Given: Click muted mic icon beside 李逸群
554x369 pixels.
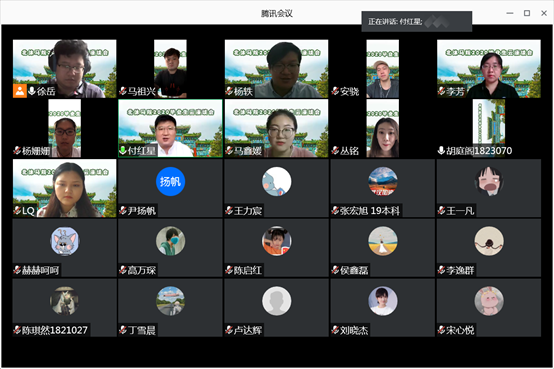Looking at the screenshot, I should point(442,270).
